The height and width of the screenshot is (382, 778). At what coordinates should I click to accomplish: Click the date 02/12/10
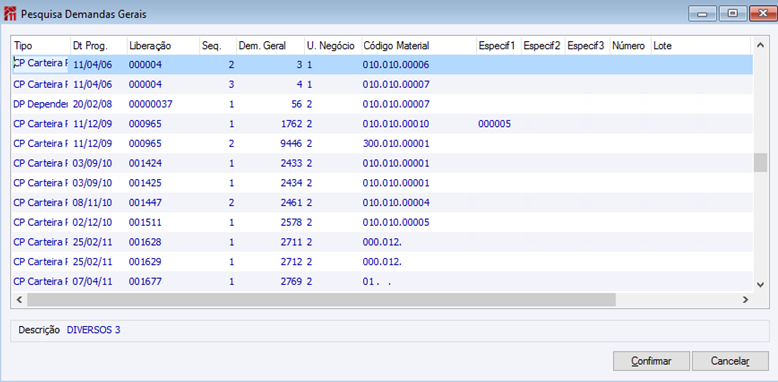tap(92, 222)
